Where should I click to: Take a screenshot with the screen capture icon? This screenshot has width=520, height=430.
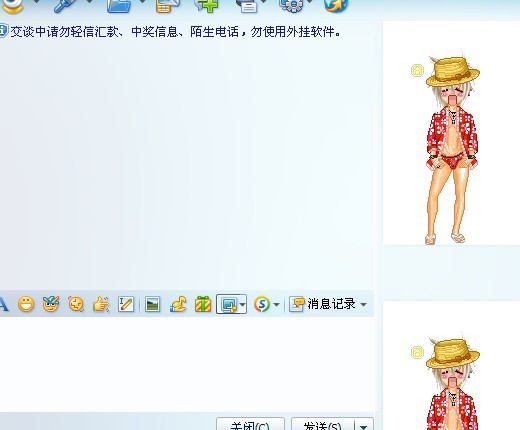[x=229, y=304]
